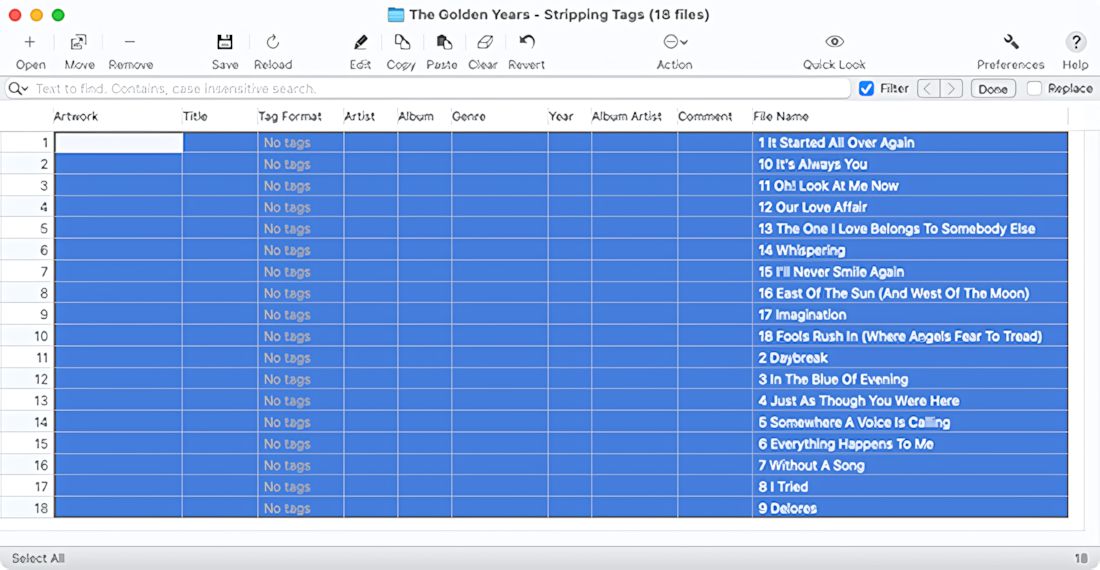Select '5 Somewhere A Voice Is Calling'
The image size is (1100, 570).
click(854, 422)
